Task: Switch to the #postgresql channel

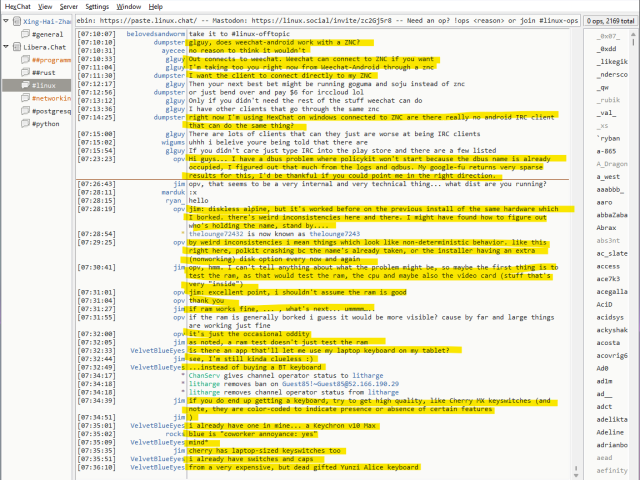Action: click(51, 111)
